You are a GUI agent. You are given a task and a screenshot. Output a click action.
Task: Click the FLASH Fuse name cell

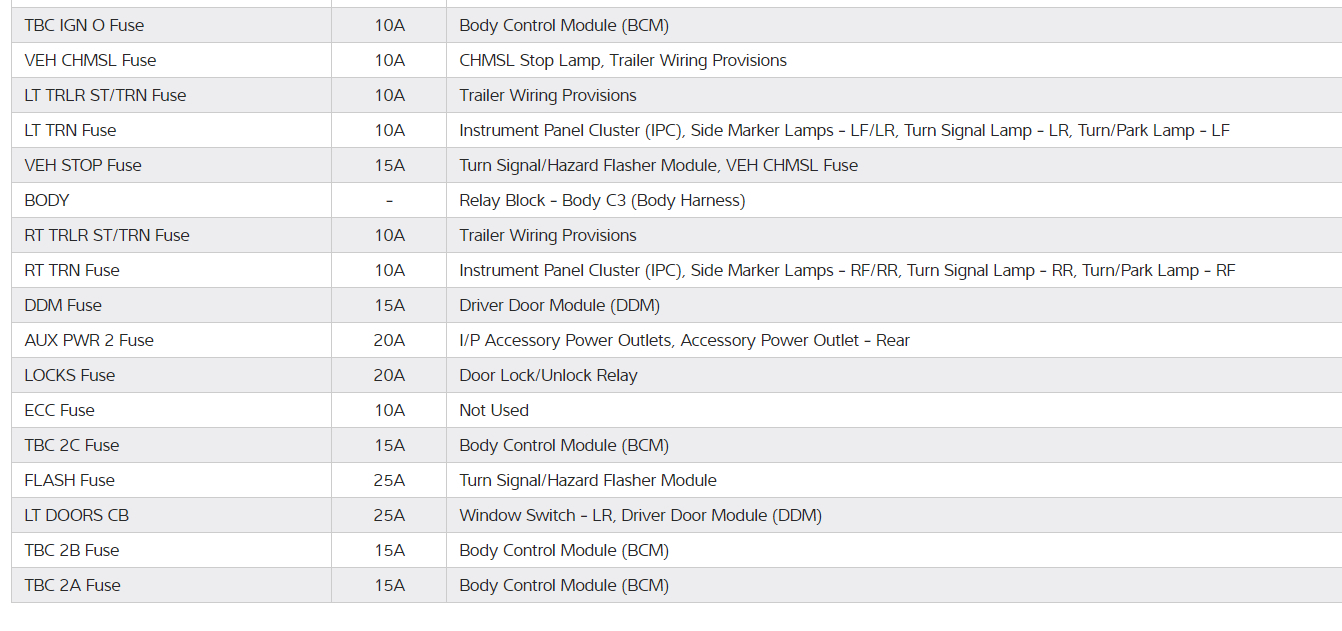(x=70, y=480)
